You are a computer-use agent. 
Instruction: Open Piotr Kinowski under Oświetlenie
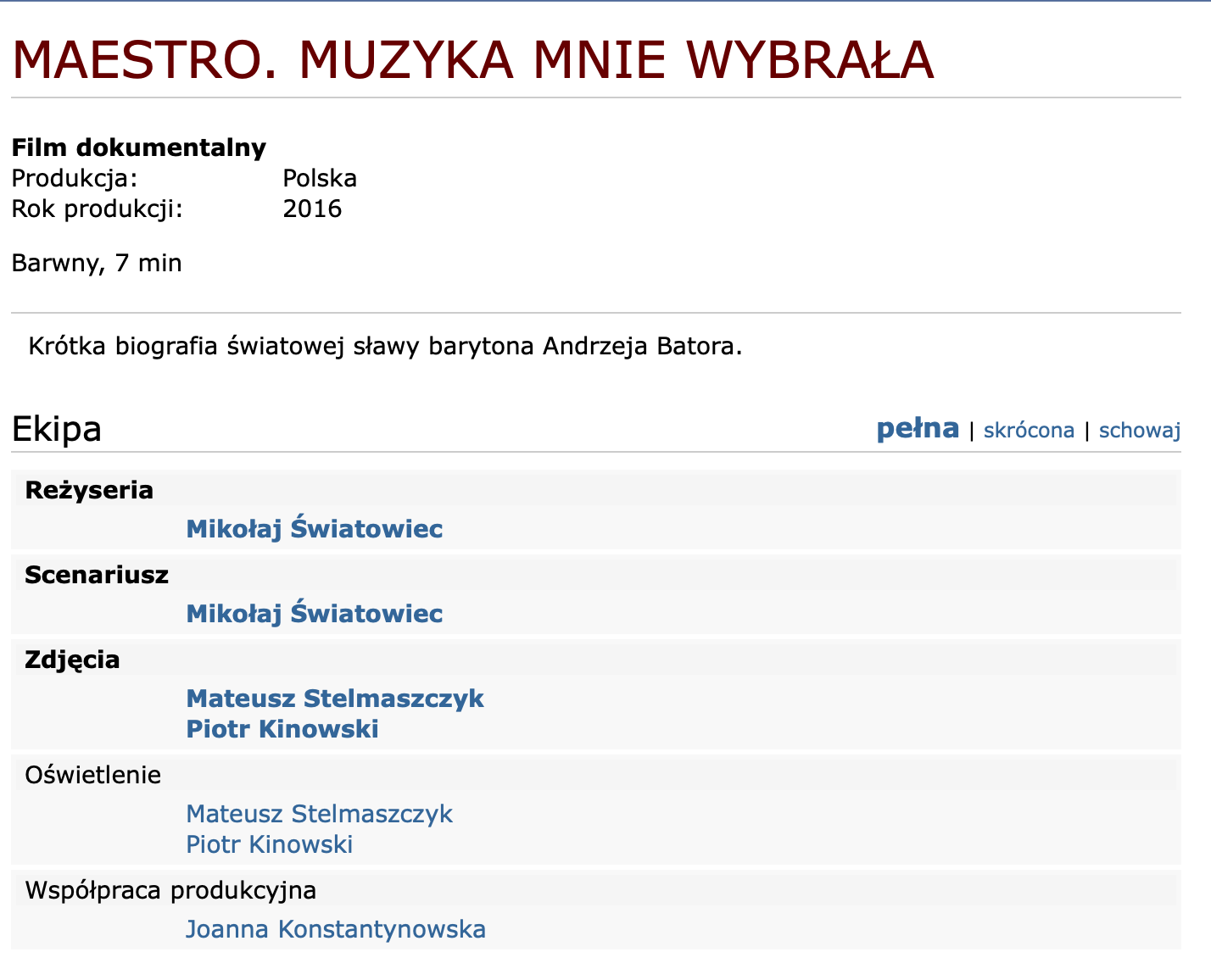(x=269, y=844)
